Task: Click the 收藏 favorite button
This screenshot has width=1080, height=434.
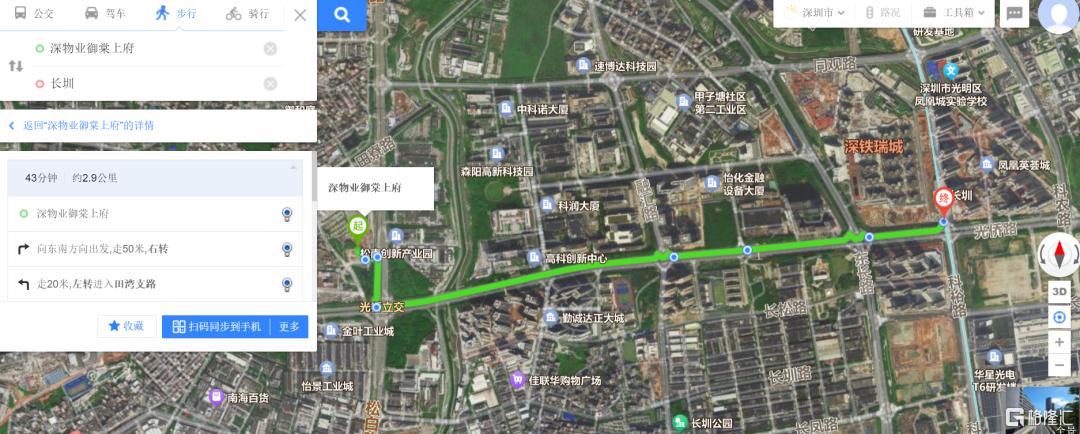Action: (127, 327)
